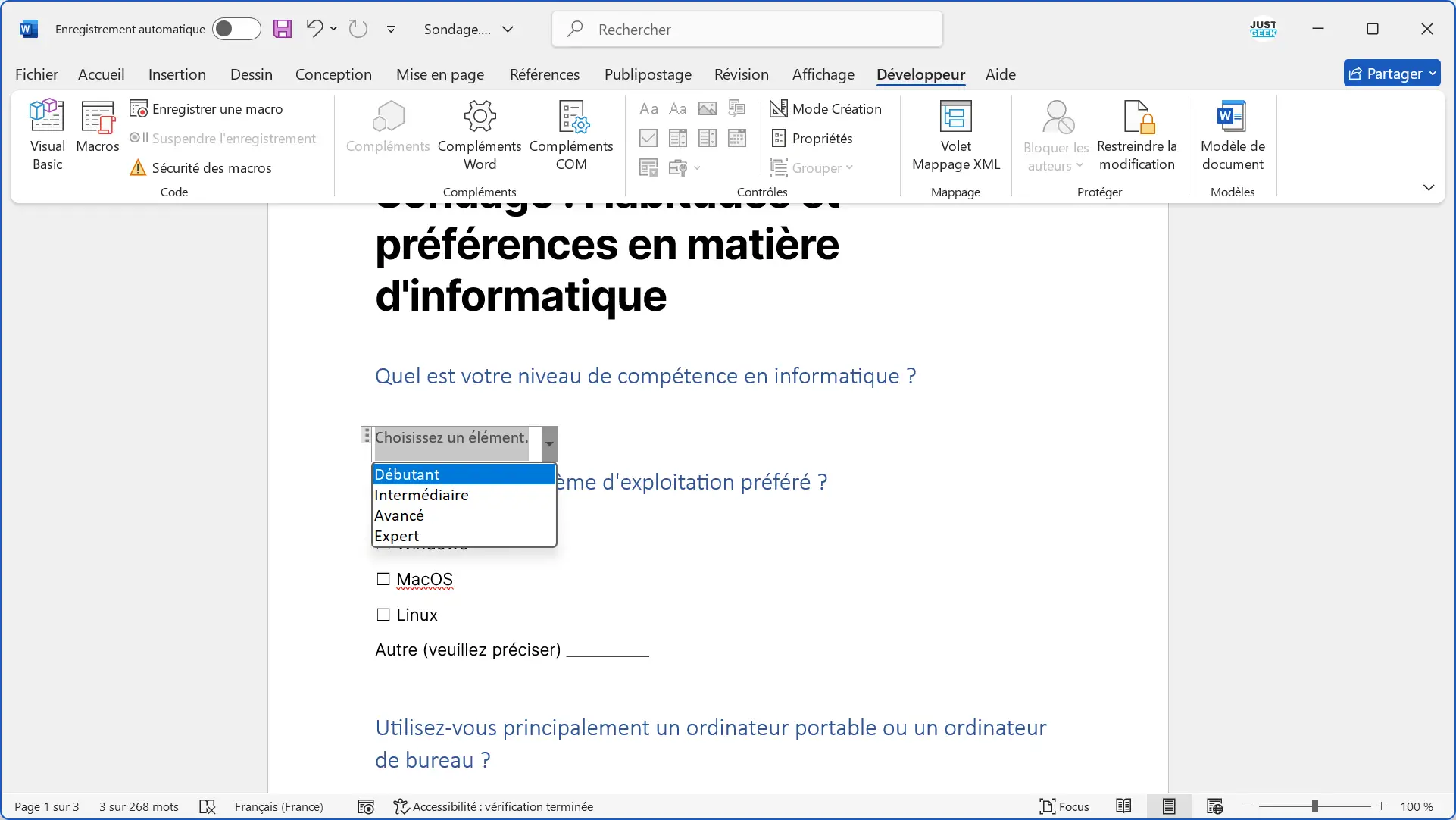Open Sécurité des macros settings

tap(201, 167)
